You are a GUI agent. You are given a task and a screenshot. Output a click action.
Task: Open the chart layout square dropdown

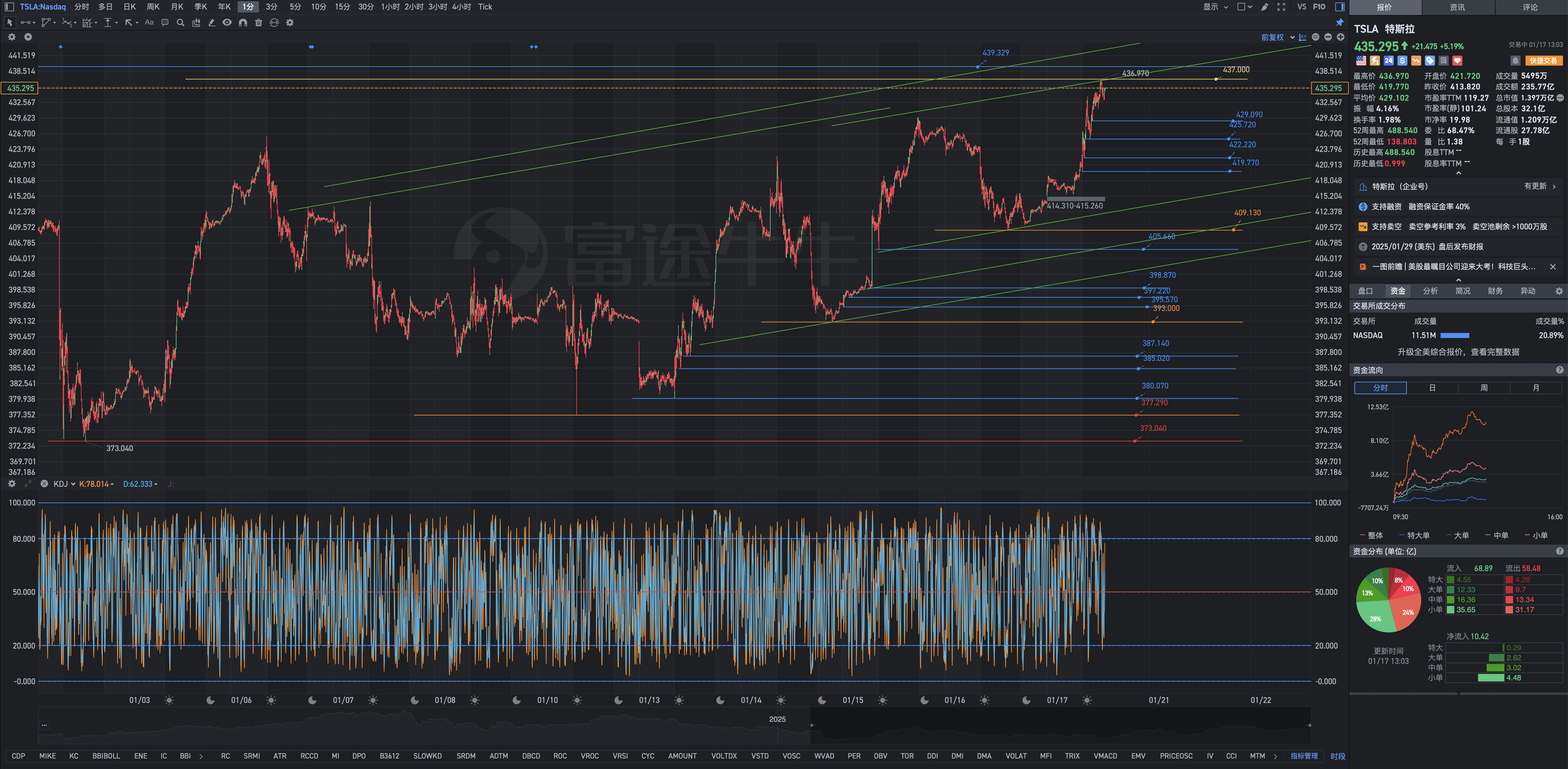coord(1245,7)
